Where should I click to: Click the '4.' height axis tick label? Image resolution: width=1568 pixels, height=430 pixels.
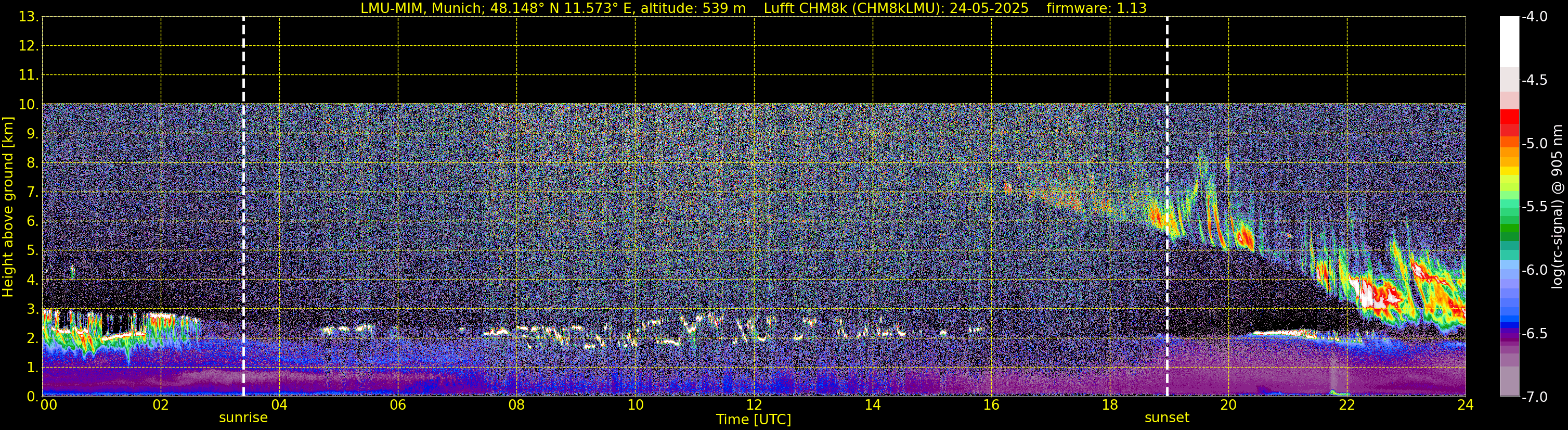(x=32, y=280)
